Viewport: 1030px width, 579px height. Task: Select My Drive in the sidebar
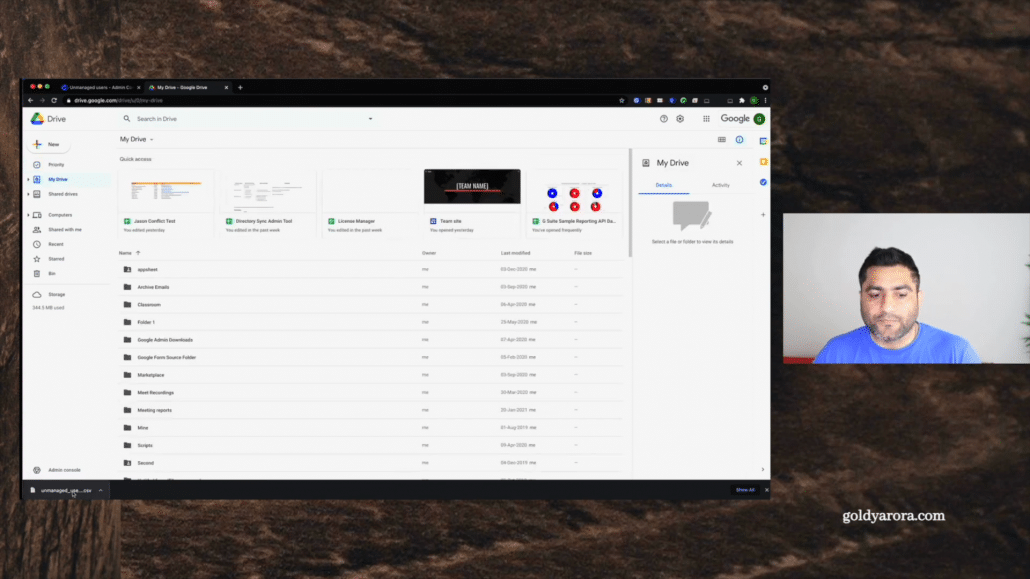[58, 179]
